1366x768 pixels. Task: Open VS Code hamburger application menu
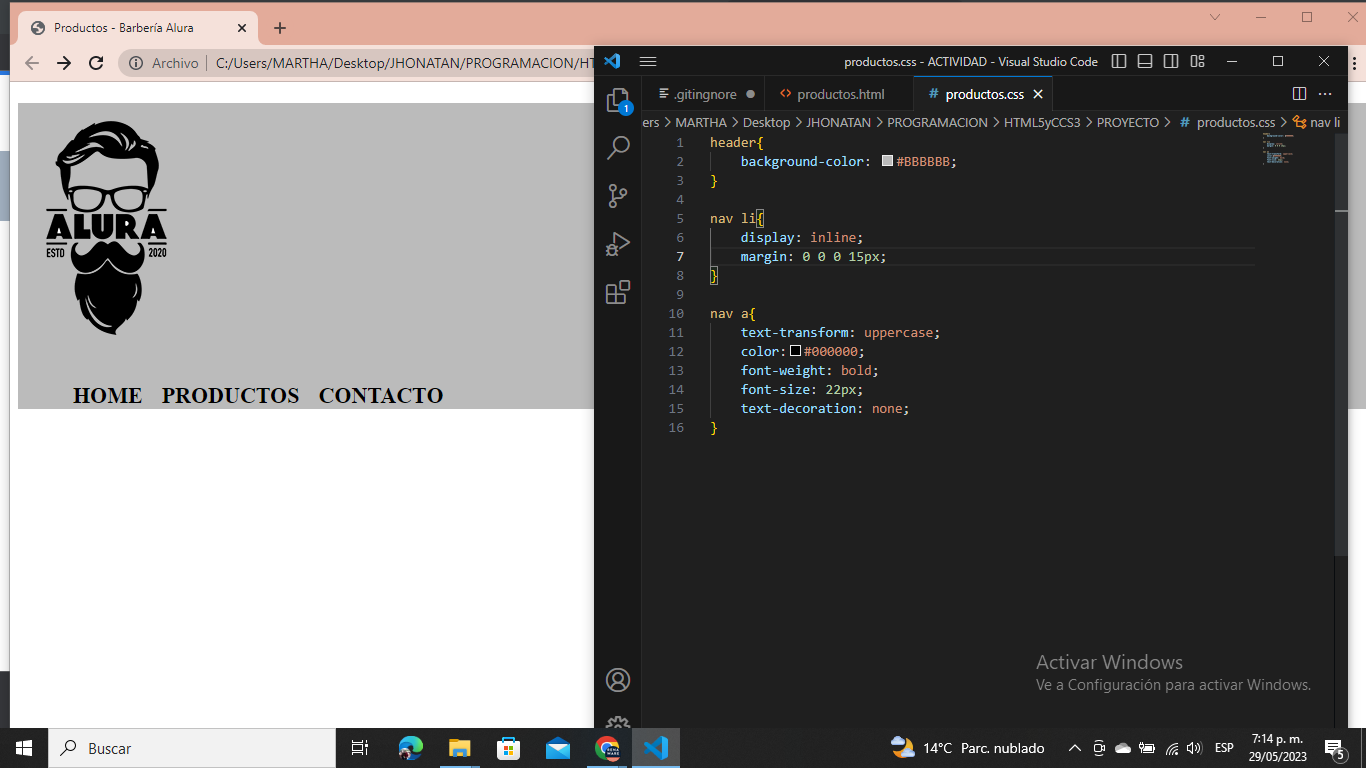648,61
